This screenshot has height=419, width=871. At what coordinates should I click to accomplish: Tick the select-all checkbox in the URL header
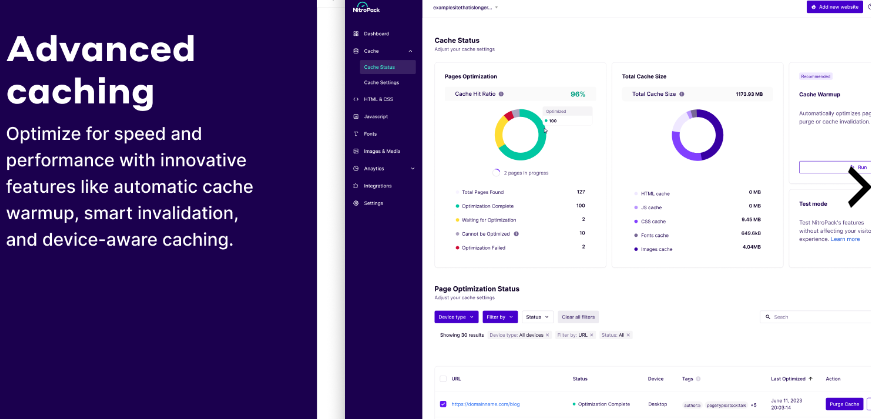(443, 379)
